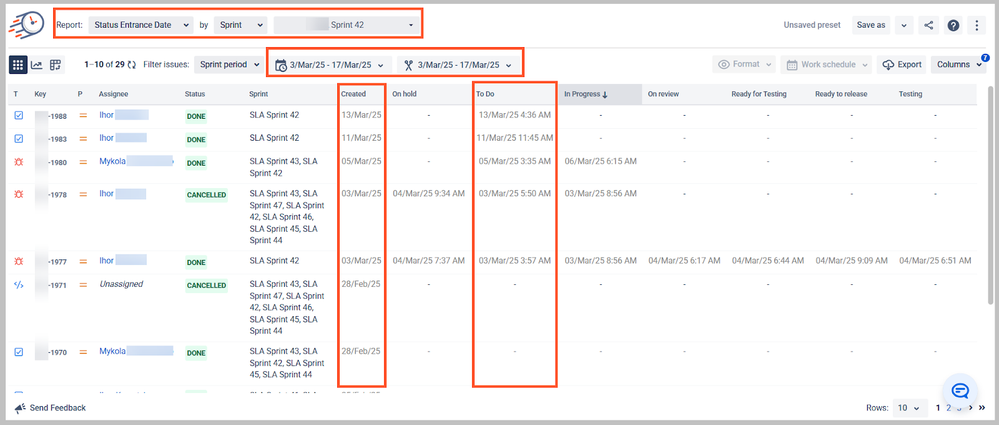Click the Status column header
The width and height of the screenshot is (999, 425).
pyautogui.click(x=195, y=94)
